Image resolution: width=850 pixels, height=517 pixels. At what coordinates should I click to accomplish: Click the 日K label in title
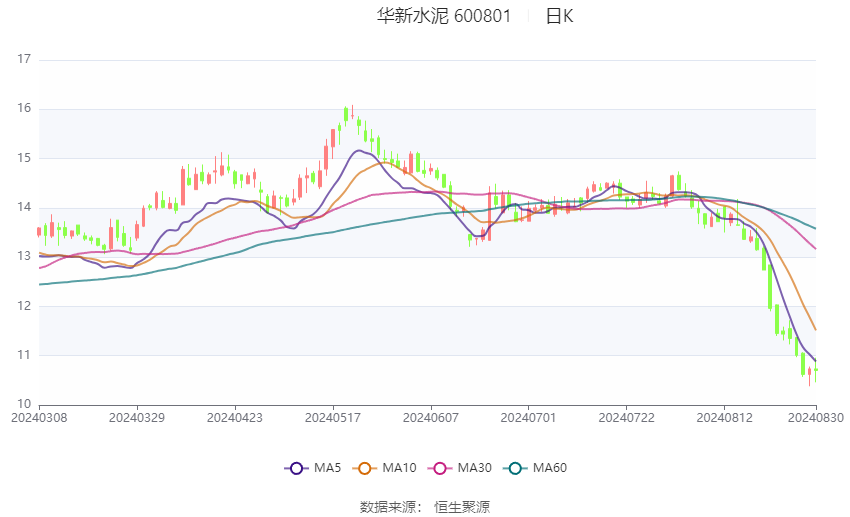[559, 16]
